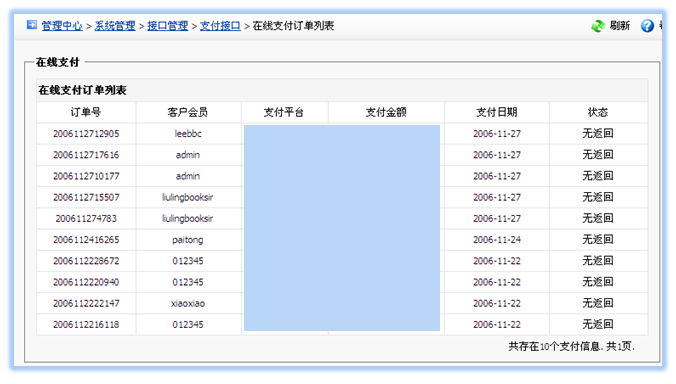This screenshot has width=676, height=384.
Task: Select the 客户会员 column header
Action: (x=188, y=112)
